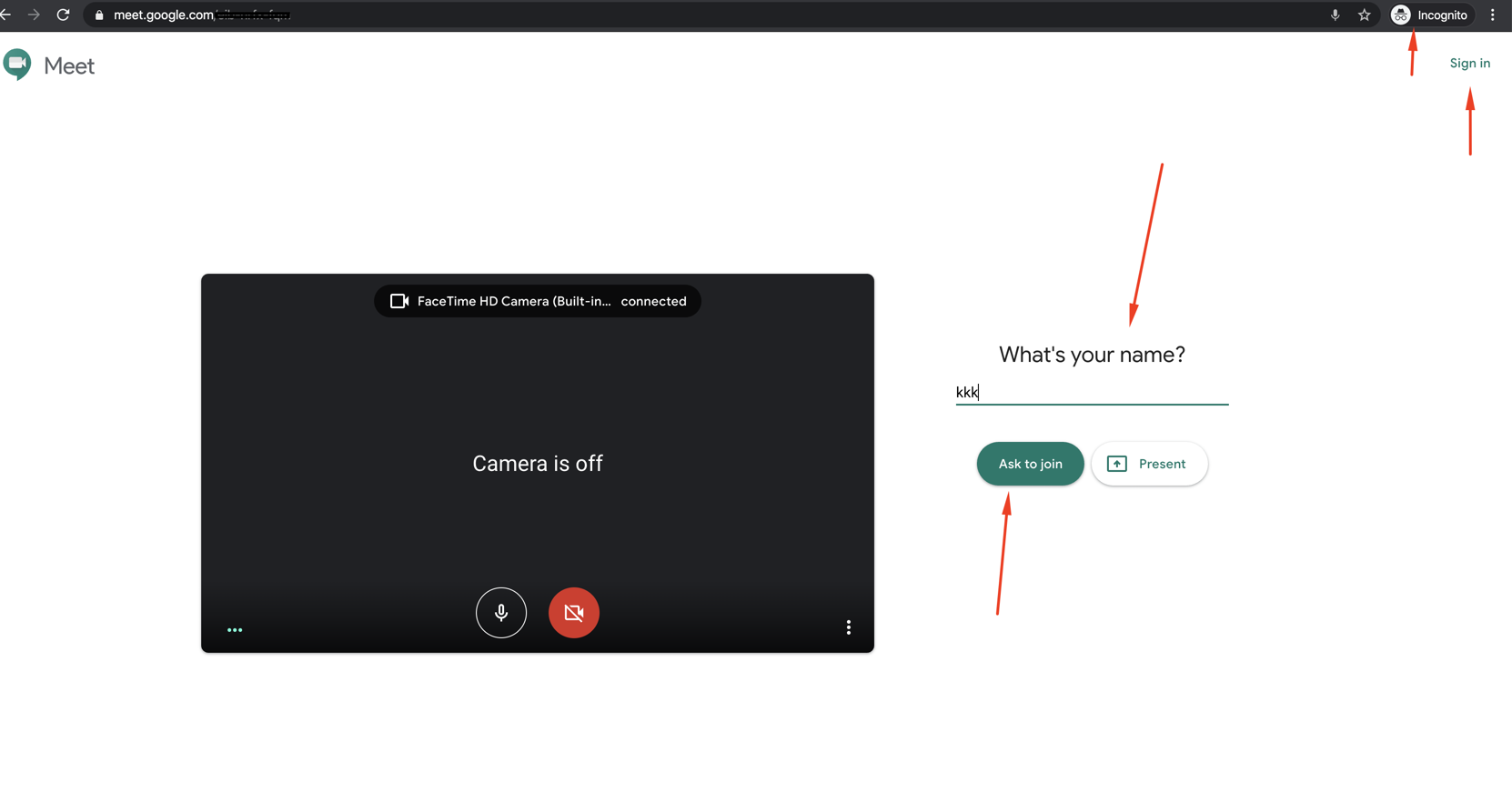
Task: Click the FaceTime HD Camera connected label
Action: coord(538,301)
